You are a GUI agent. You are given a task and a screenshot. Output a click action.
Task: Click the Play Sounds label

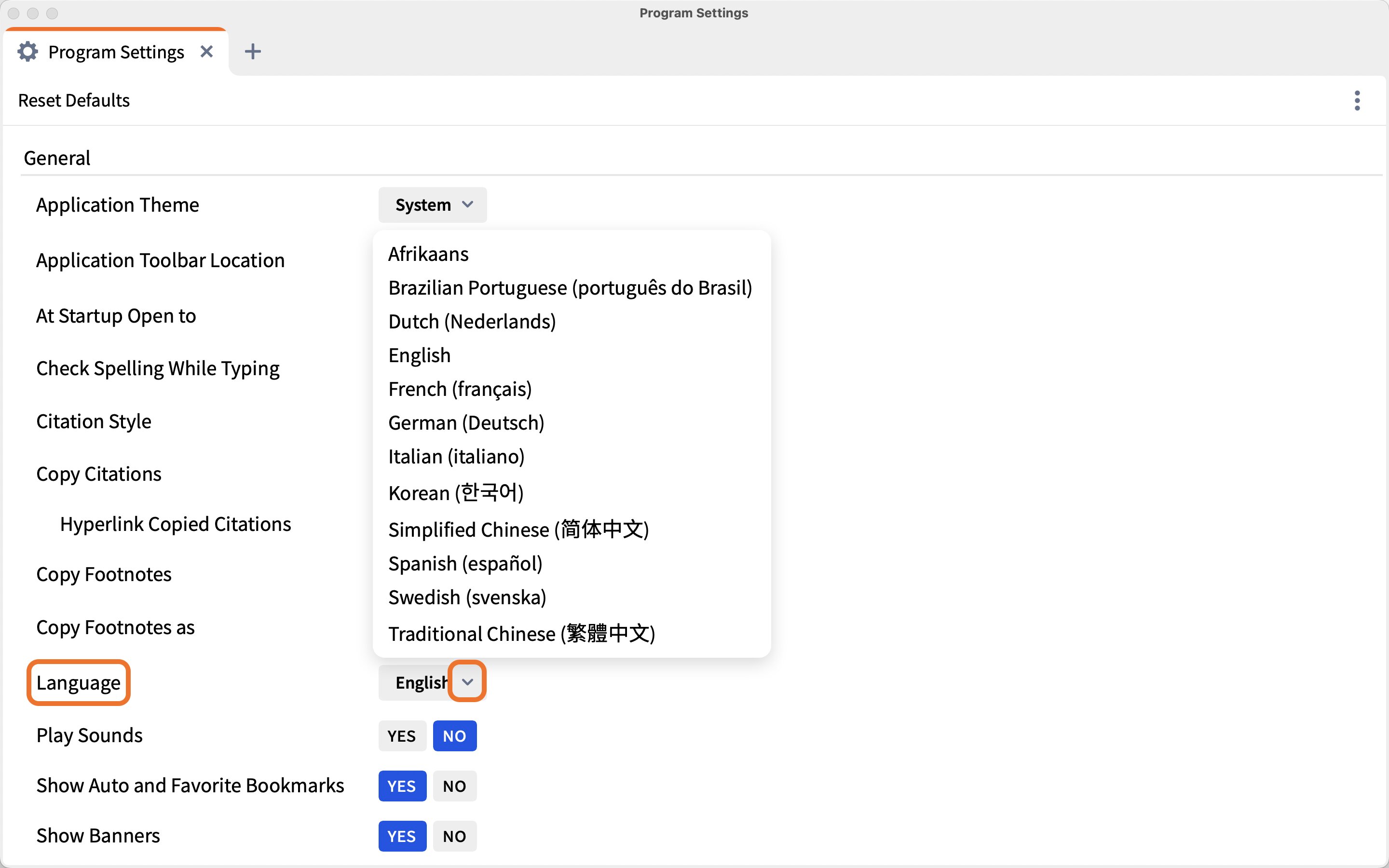click(x=90, y=735)
